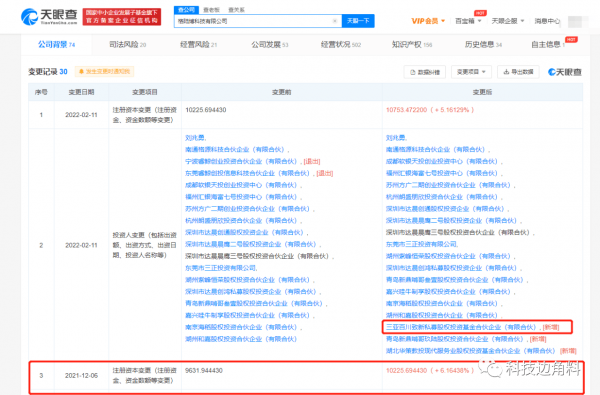The width and height of the screenshot is (600, 395).
Task: Click the 变更日期 column header
Action: pyautogui.click(x=81, y=92)
